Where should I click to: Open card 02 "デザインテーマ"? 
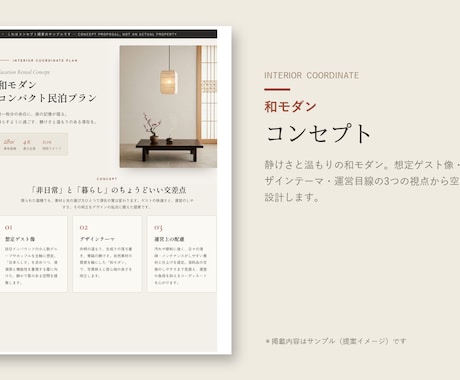click(107, 254)
